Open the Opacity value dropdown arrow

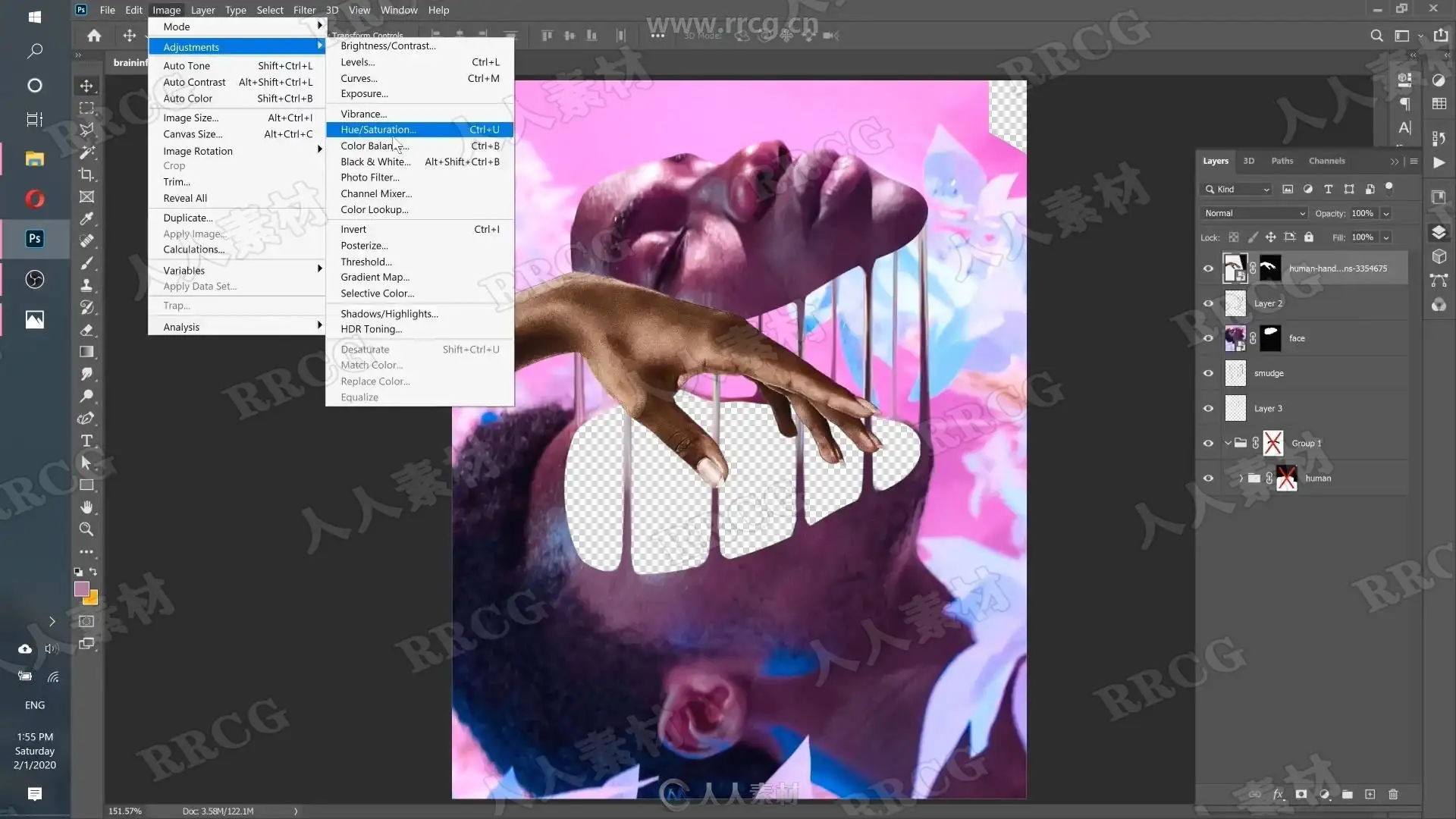coord(1386,213)
